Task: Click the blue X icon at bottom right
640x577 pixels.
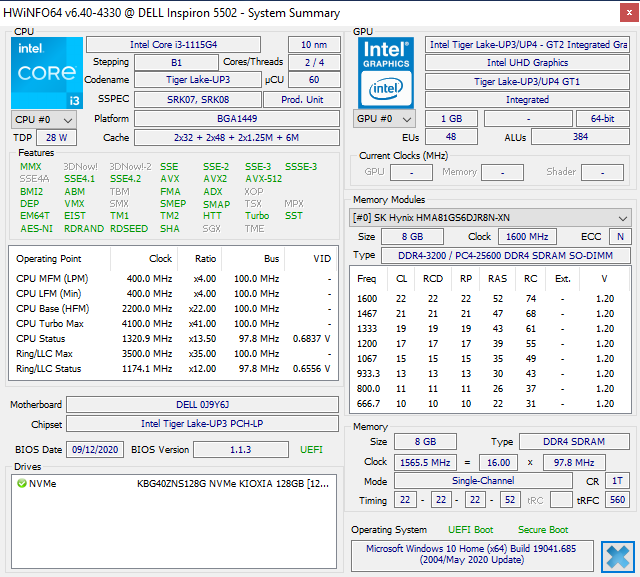Action: (618, 556)
